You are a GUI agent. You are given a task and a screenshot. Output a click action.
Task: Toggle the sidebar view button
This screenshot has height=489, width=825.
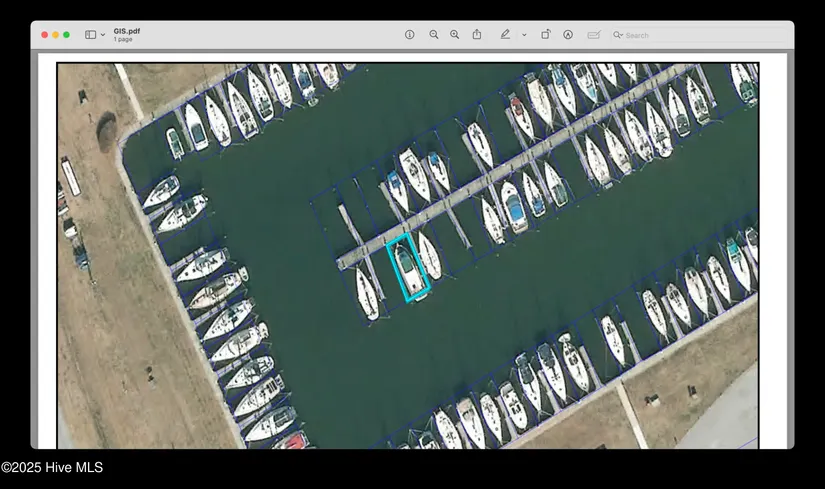tap(90, 34)
